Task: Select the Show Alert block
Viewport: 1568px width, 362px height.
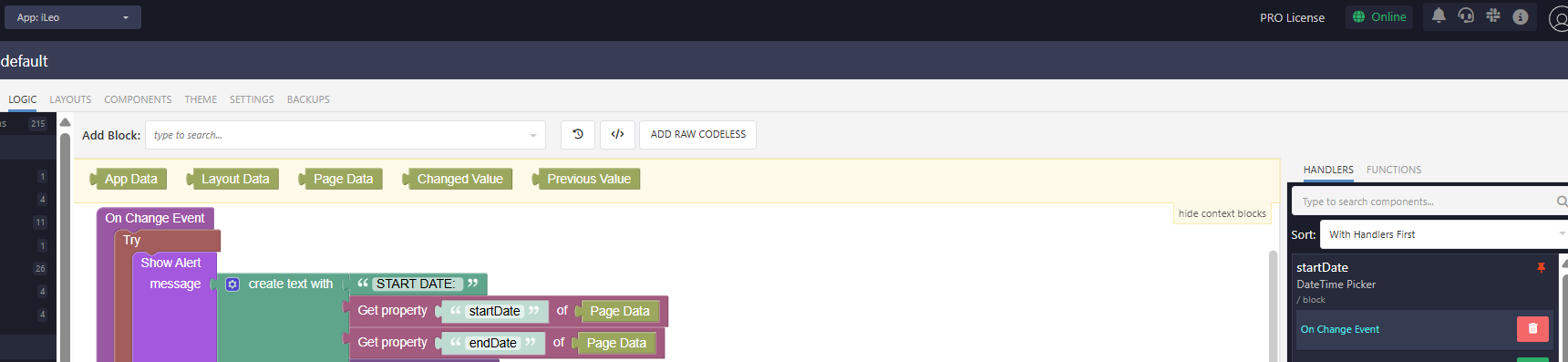Action: [170, 263]
